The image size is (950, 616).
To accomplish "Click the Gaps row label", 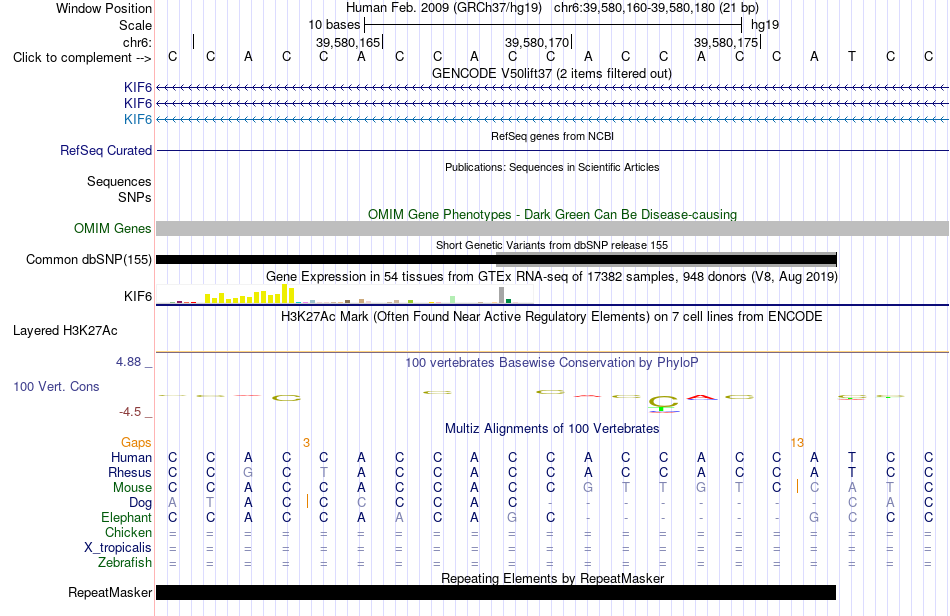I will tap(136, 443).
